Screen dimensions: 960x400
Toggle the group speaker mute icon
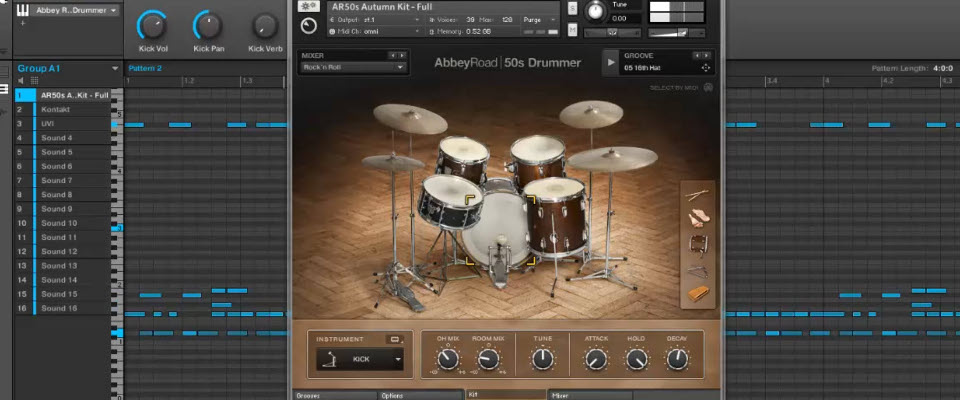21,81
